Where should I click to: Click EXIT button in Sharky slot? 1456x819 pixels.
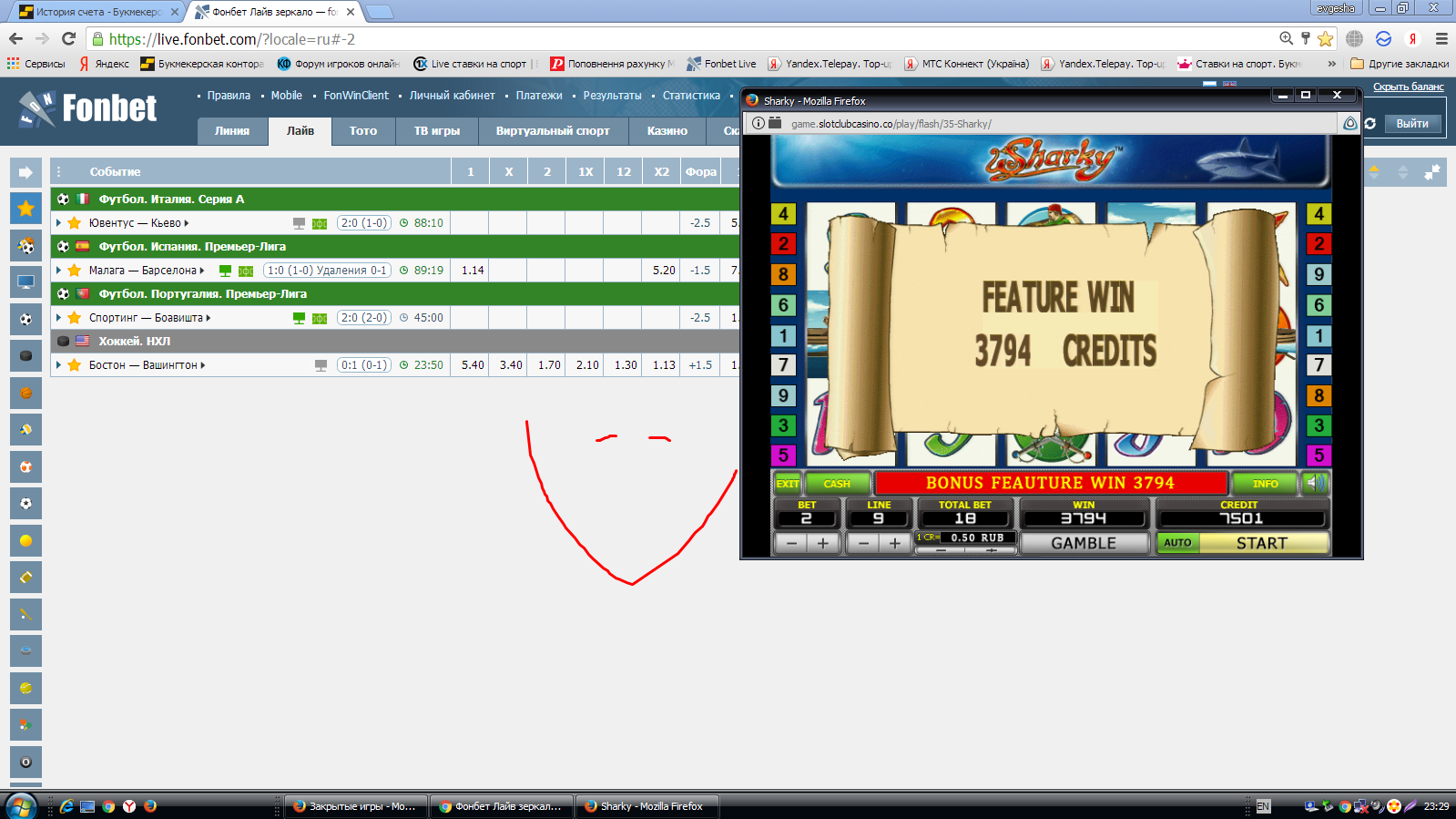(x=787, y=484)
